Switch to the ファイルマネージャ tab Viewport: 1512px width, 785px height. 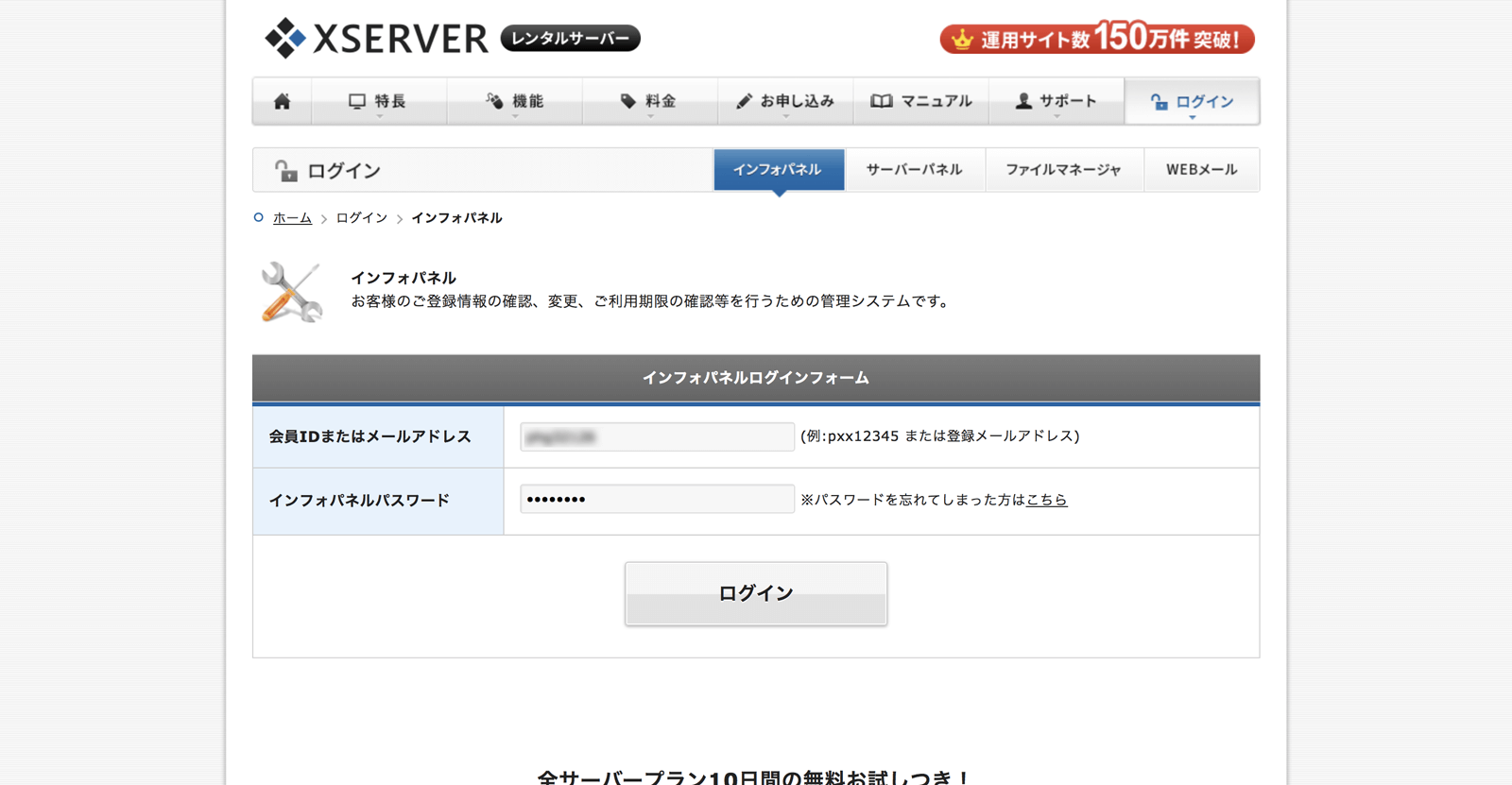1064,170
